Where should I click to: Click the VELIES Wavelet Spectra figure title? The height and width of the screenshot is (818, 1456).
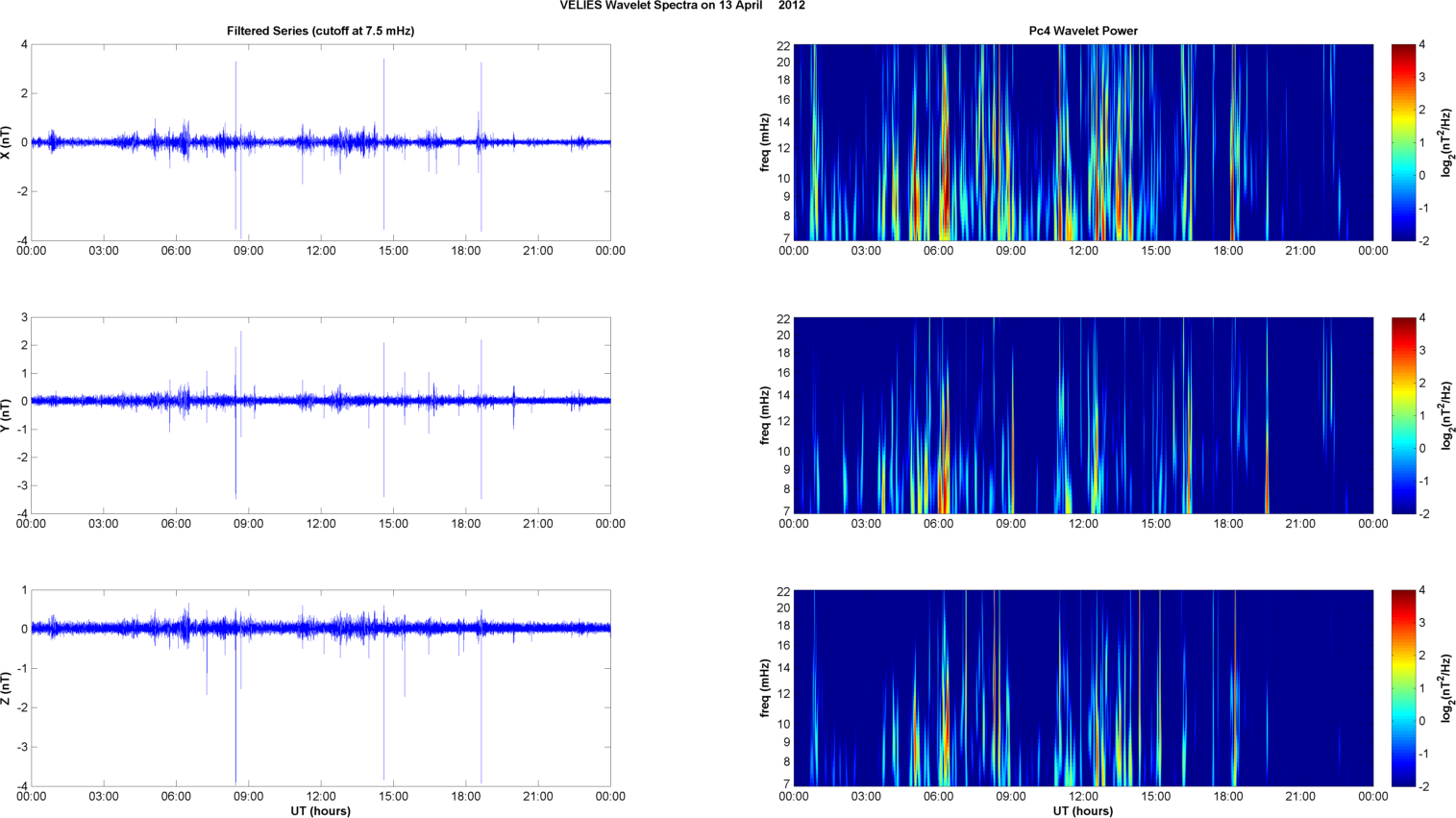click(682, 6)
